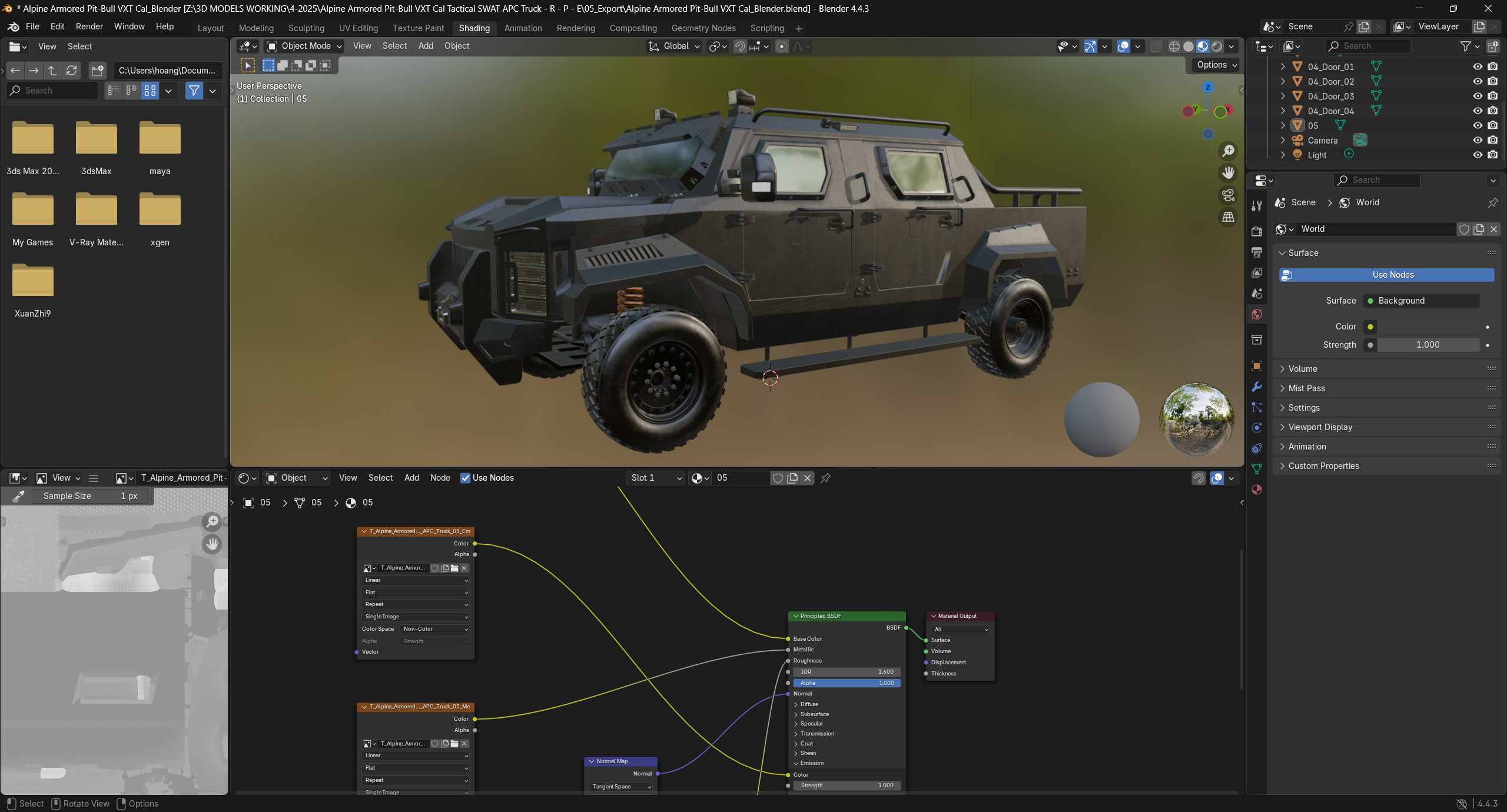Expand the Camera outliner item
The image size is (1507, 812).
(x=1283, y=140)
